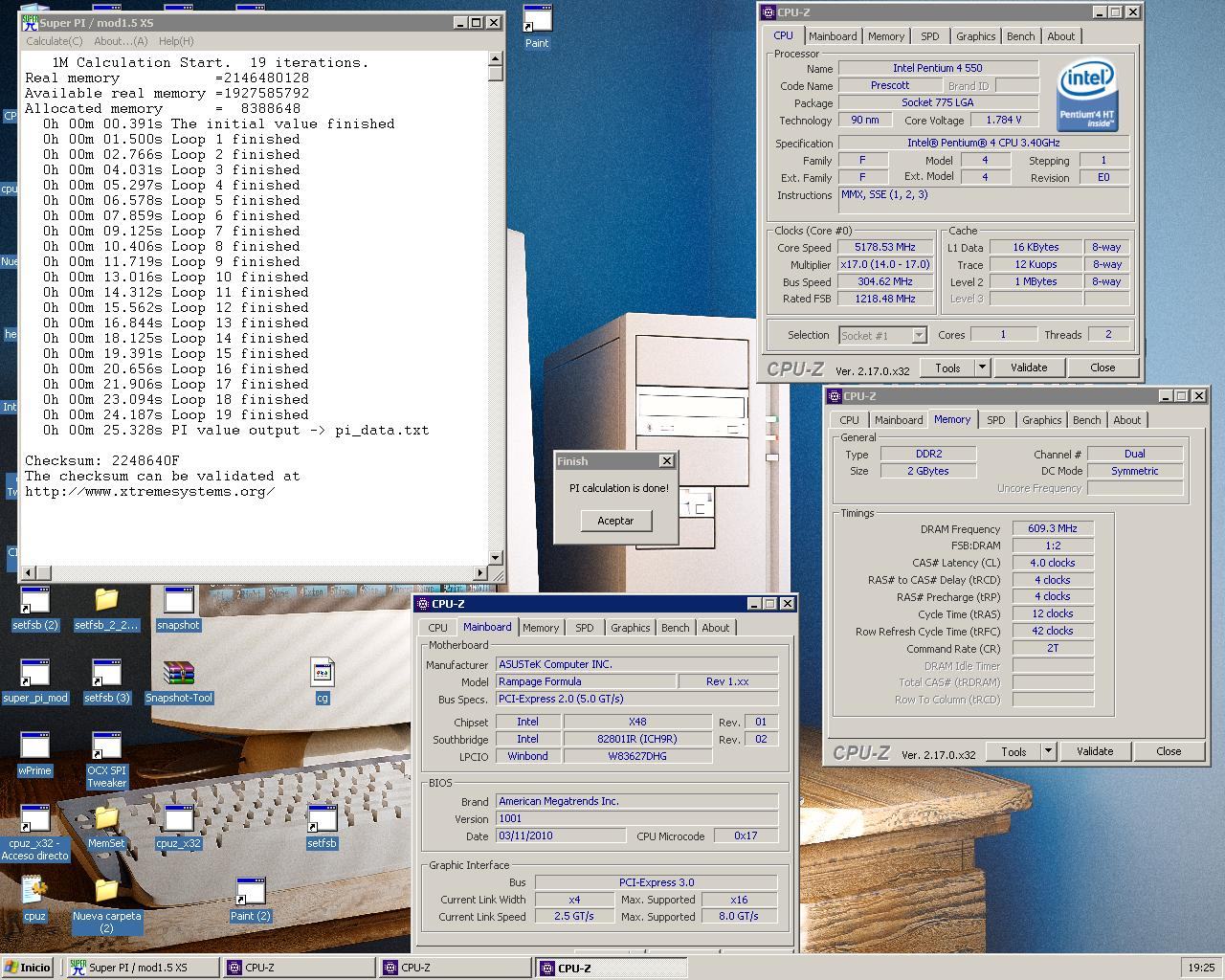Open the About...(A) menu in Super PI
The height and width of the screenshot is (980, 1225).
point(121,41)
